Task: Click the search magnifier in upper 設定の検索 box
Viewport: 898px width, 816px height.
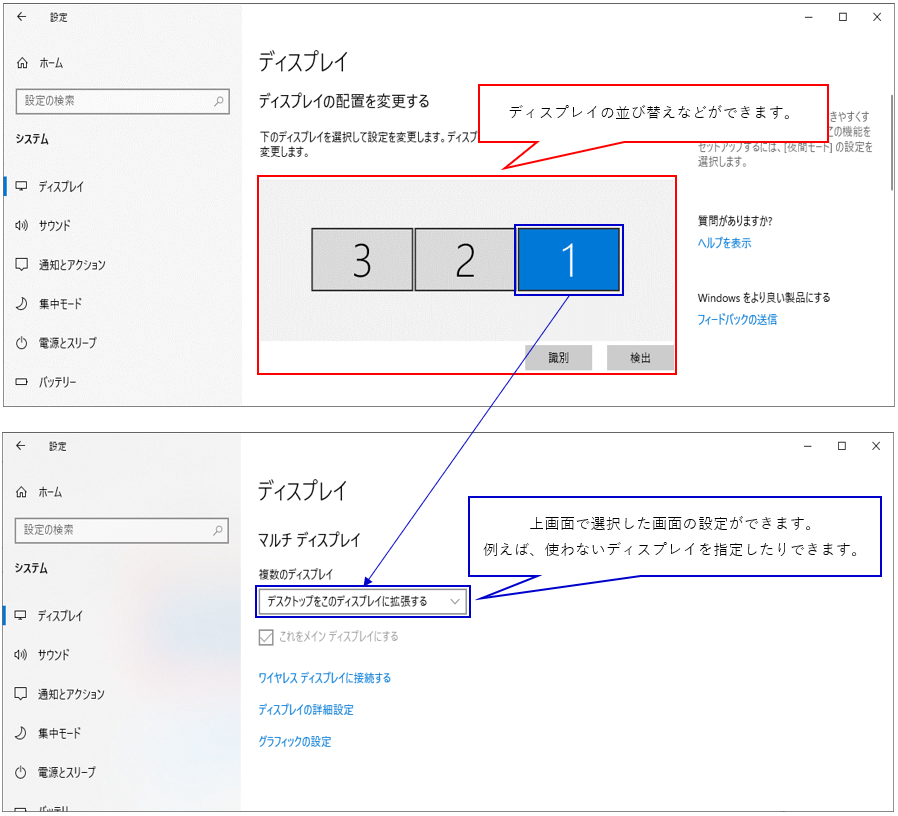Action: point(219,101)
